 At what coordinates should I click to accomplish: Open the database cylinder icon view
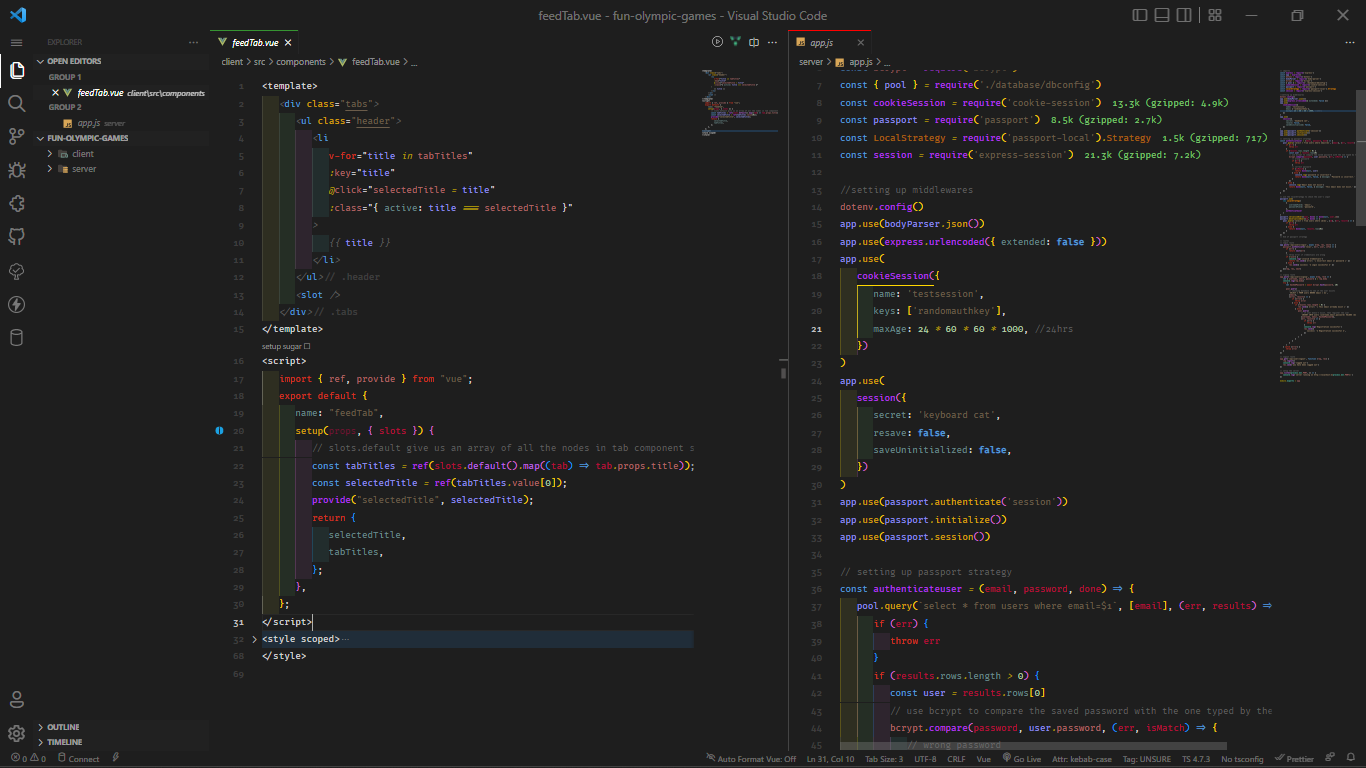point(16,338)
